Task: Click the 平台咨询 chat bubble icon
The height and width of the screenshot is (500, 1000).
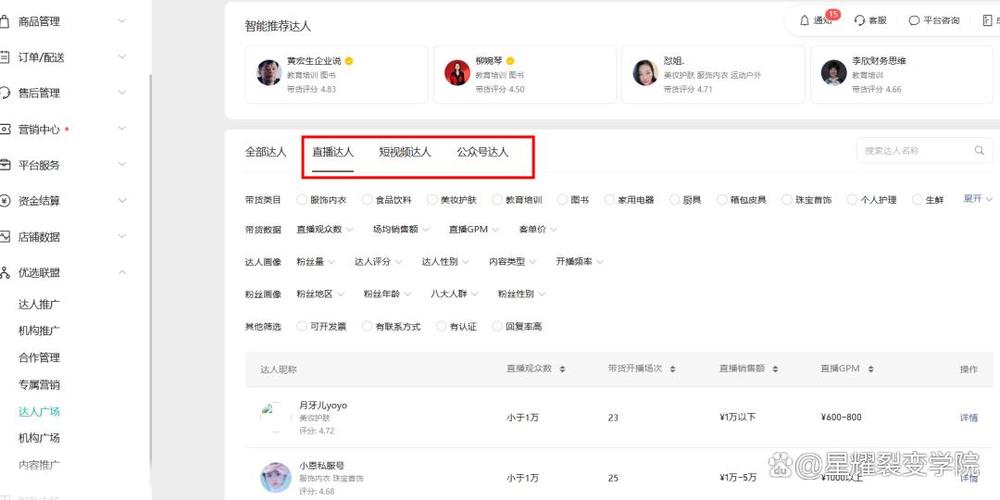Action: click(913, 20)
